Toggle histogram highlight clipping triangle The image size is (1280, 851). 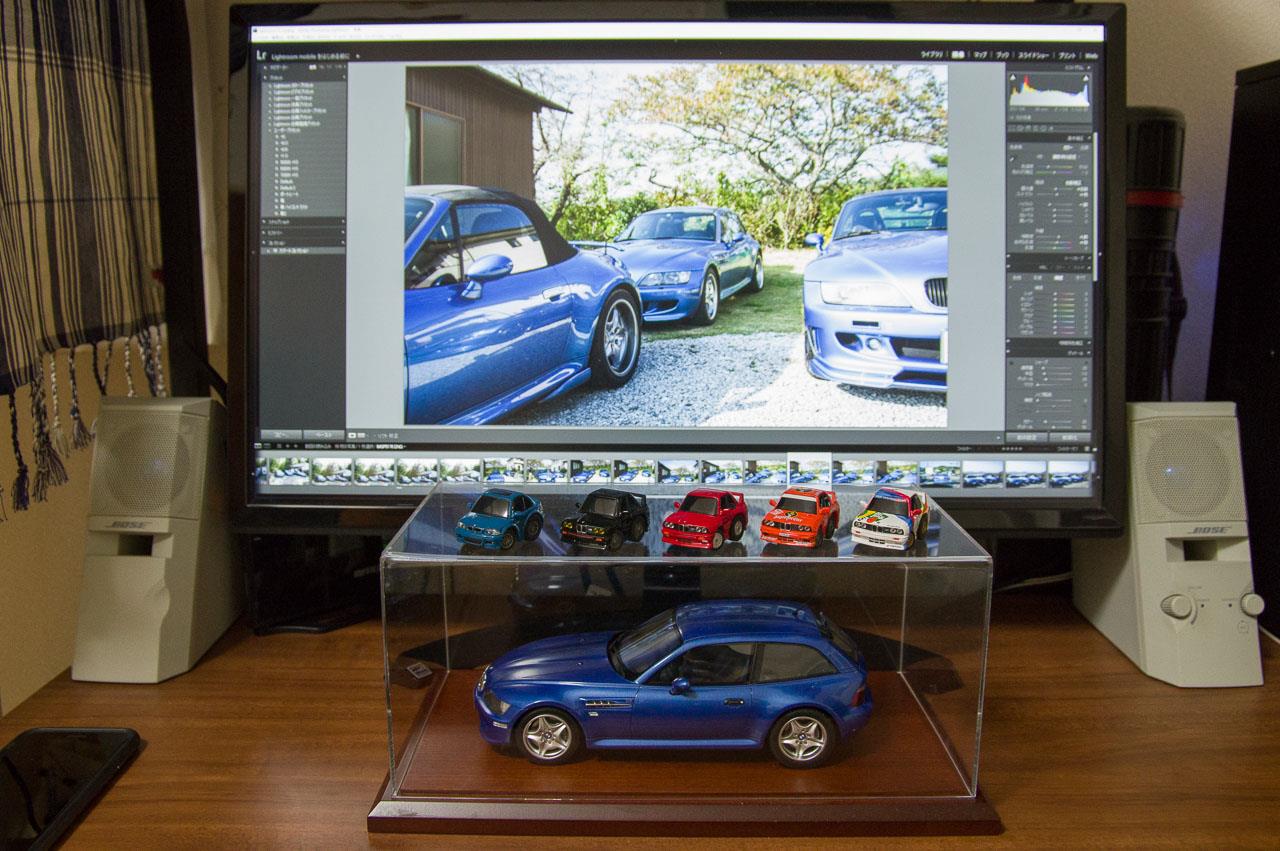(1086, 78)
